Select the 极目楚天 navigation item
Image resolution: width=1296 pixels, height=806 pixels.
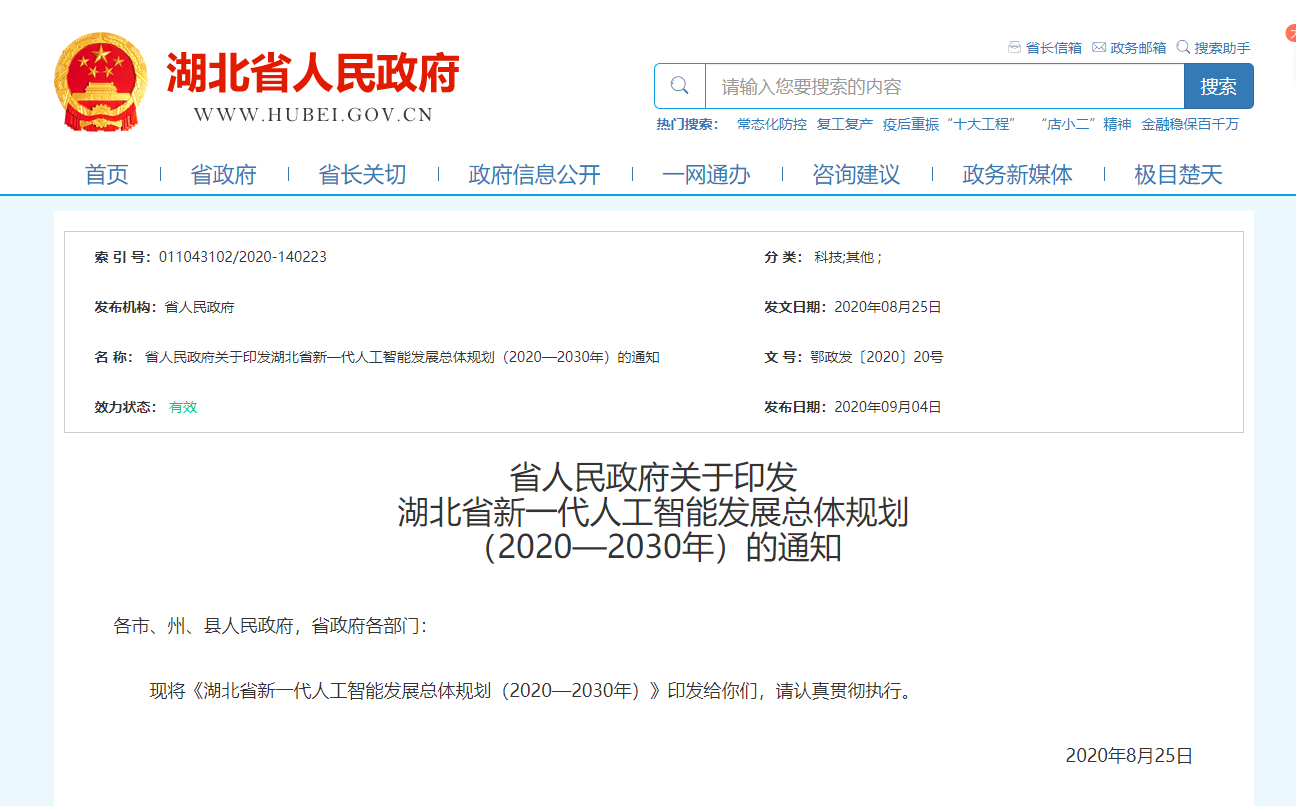1178,175
